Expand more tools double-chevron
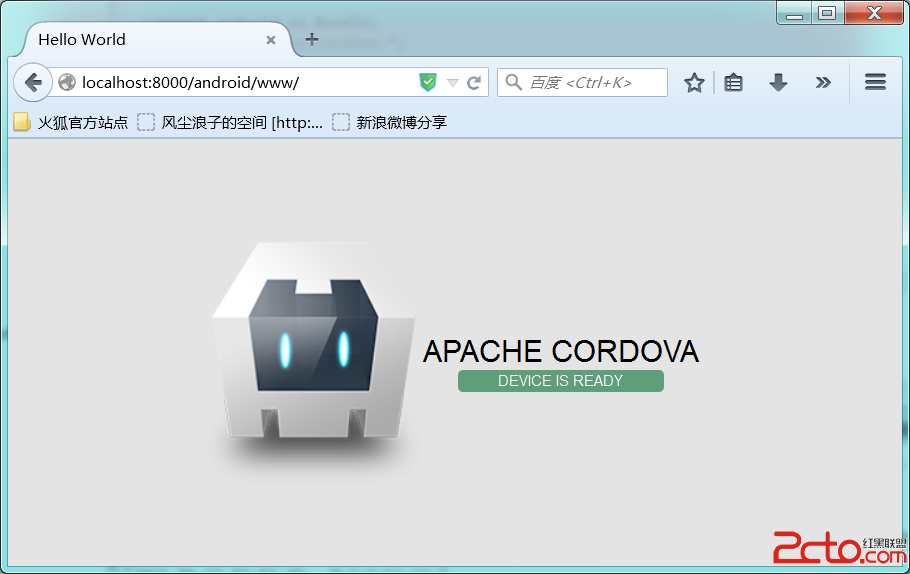The width and height of the screenshot is (910, 574). click(x=823, y=82)
